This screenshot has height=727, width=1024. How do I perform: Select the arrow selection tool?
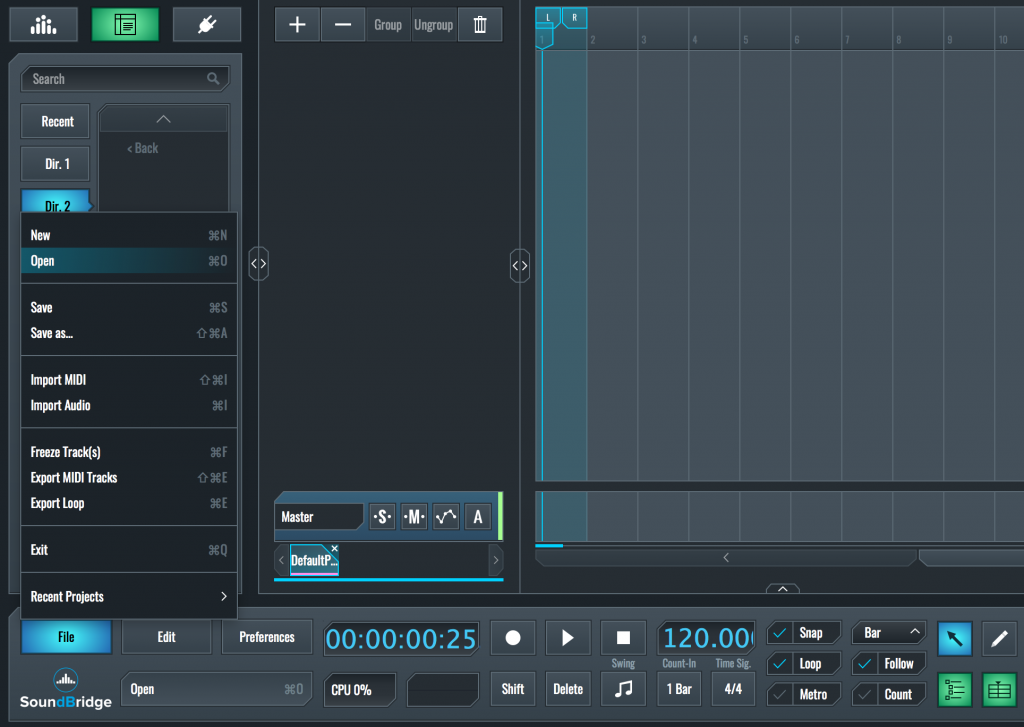click(x=954, y=638)
